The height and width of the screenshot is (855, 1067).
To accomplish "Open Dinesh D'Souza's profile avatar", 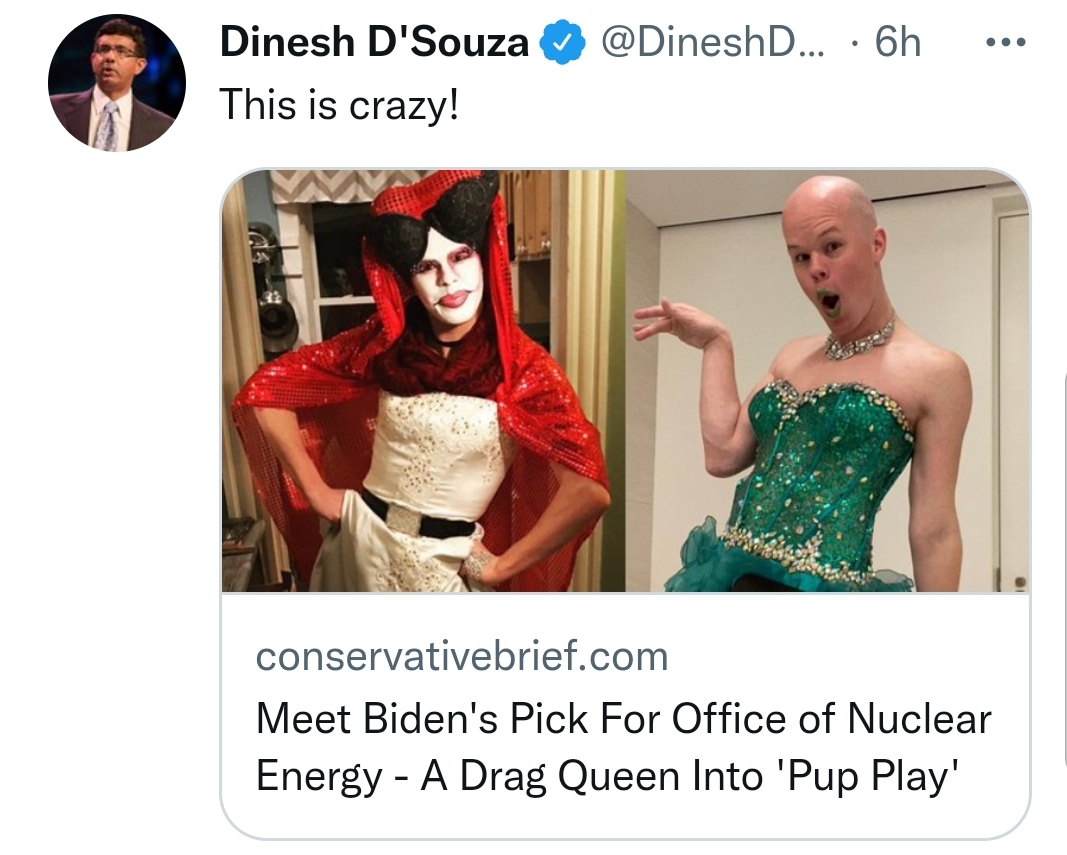I will (117, 82).
